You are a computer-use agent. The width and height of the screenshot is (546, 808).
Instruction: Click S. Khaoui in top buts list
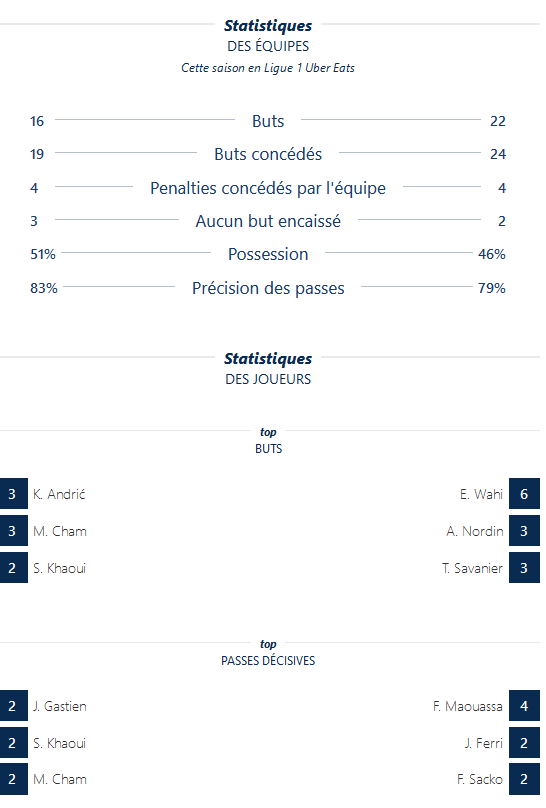59,568
